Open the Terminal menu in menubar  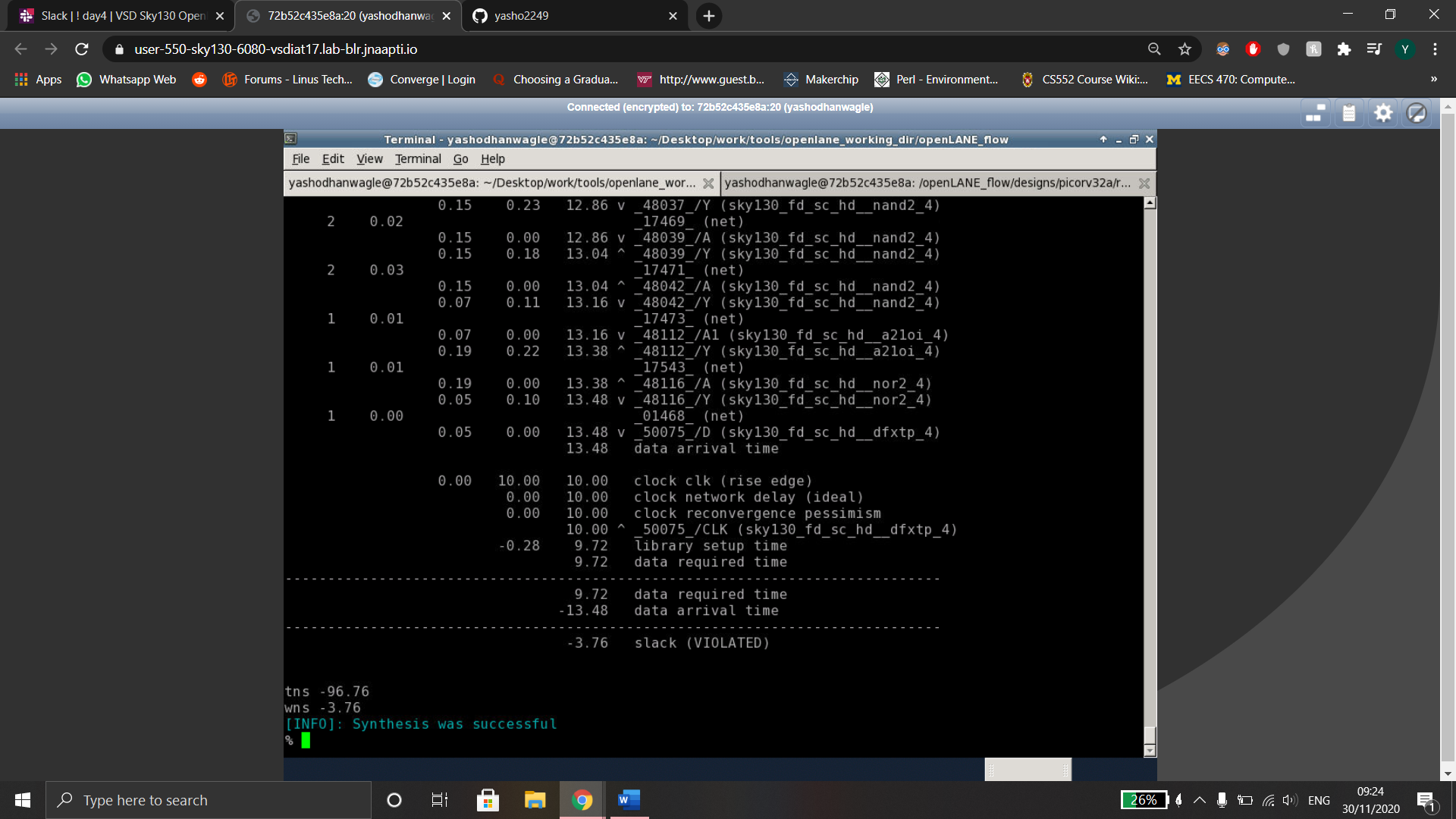[417, 158]
